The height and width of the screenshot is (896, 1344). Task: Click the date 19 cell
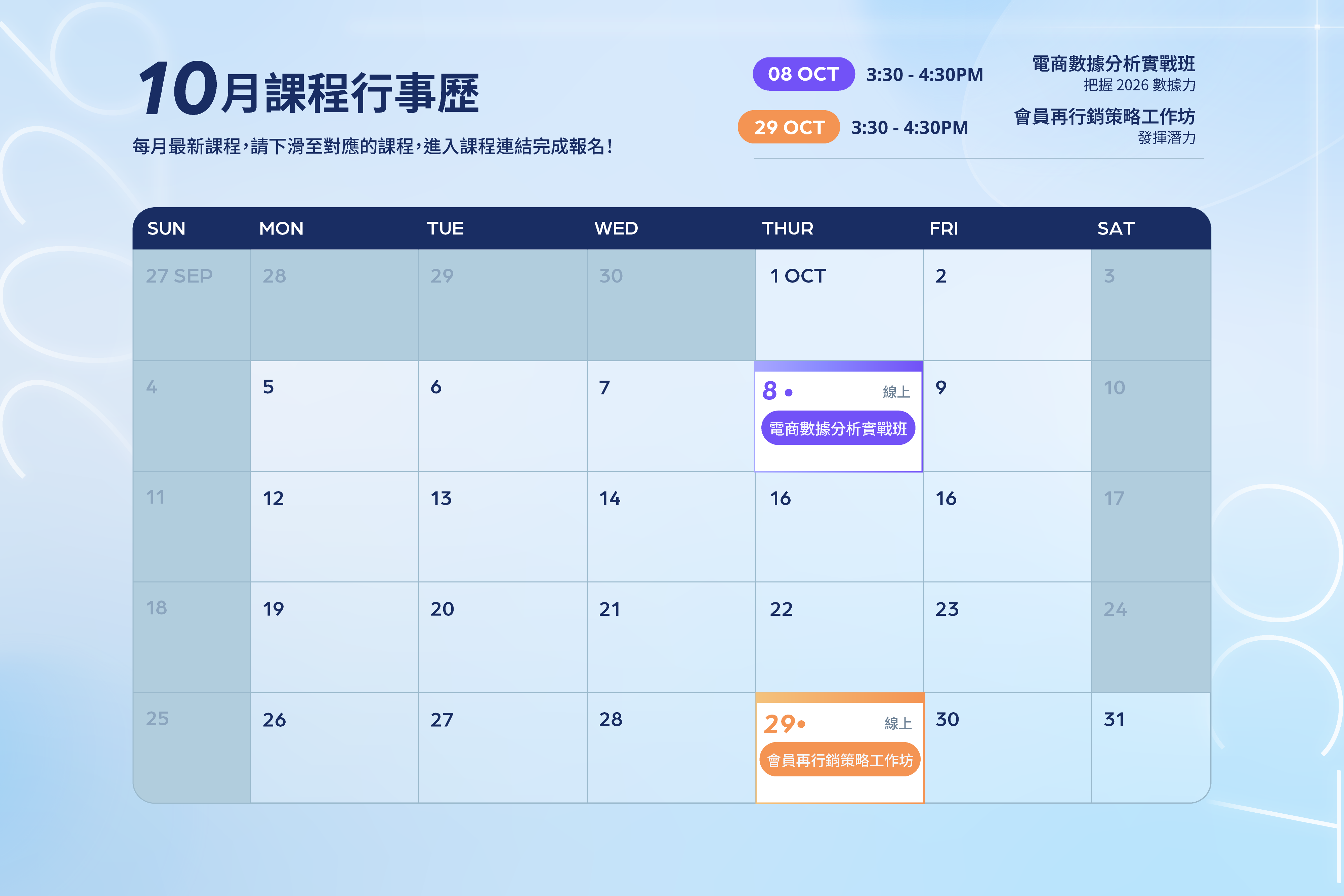click(x=334, y=638)
